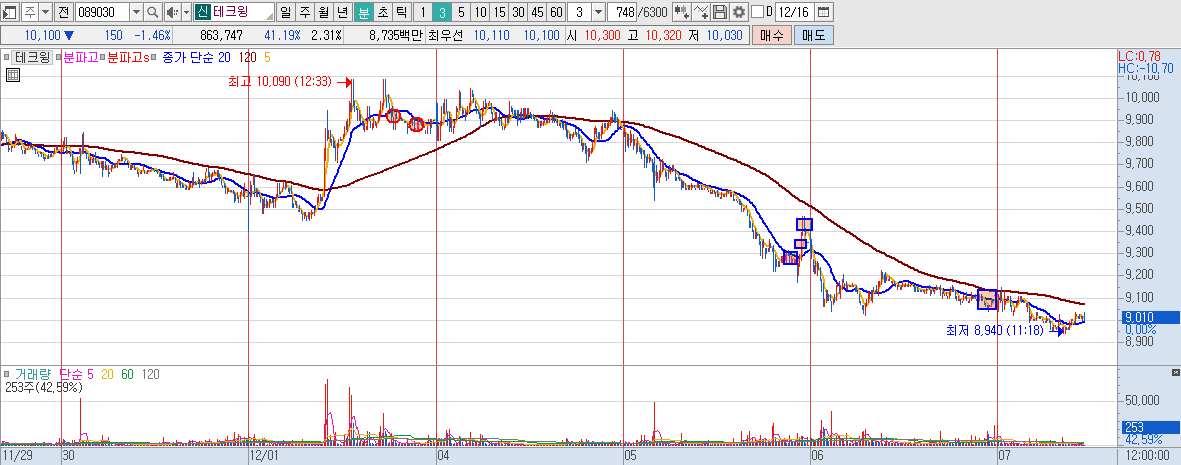Click the volume value 863,747
1181x465 pixels.
[x=221, y=35]
